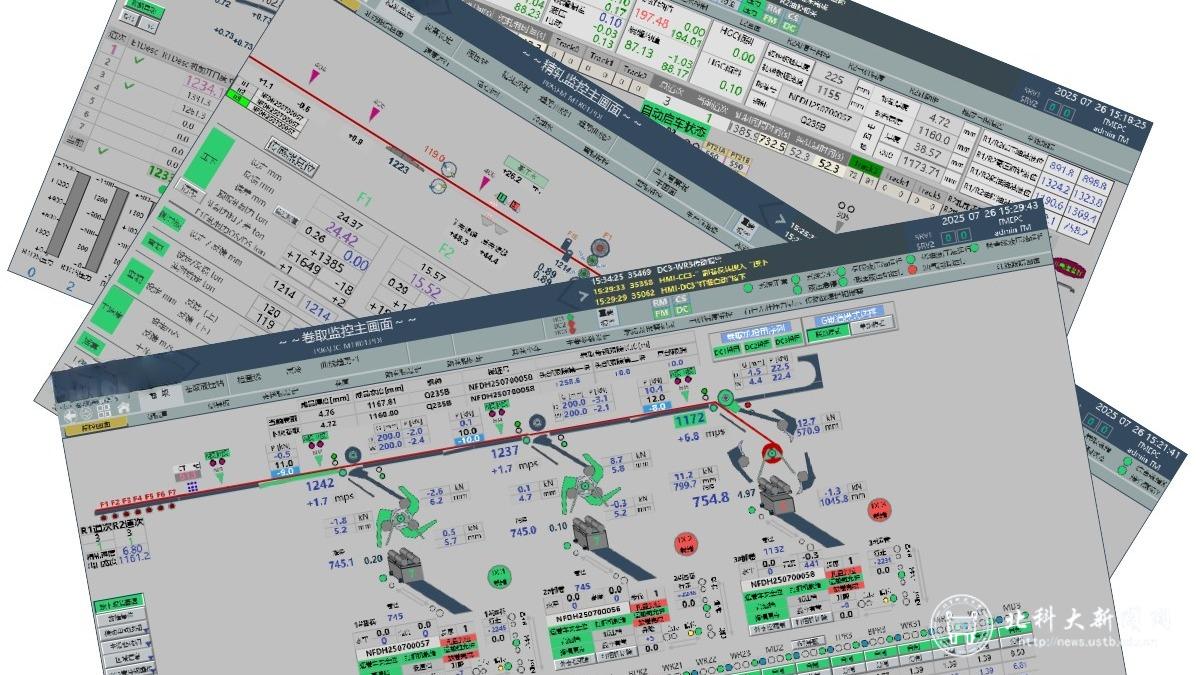
Task: Click the back arrow navigation icon
Action: (71, 412)
